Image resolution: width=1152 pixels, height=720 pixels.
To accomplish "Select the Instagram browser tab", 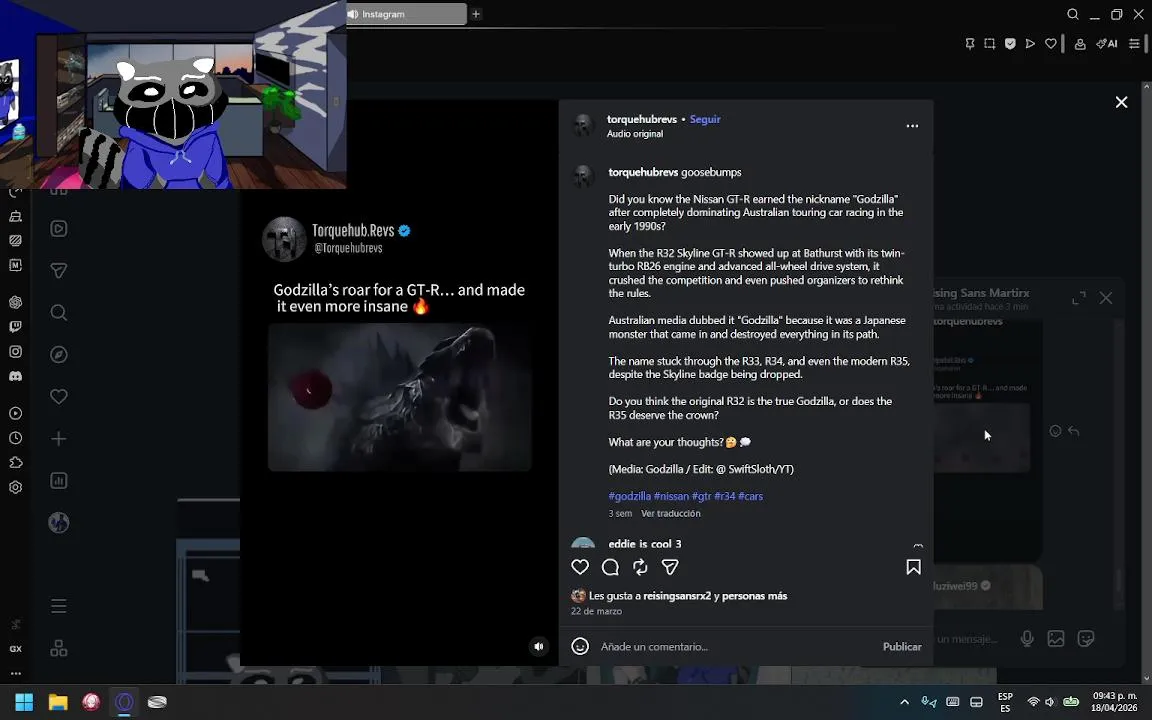I will [406, 14].
